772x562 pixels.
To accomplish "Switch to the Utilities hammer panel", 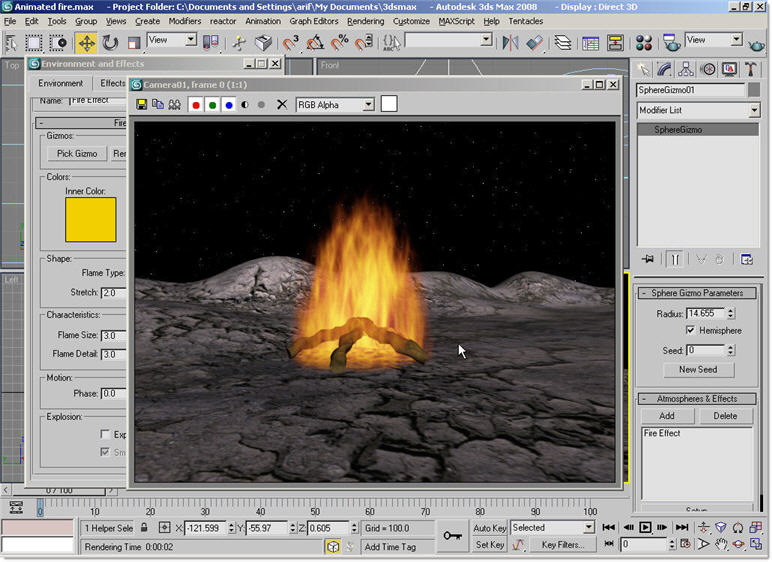I will click(x=753, y=69).
